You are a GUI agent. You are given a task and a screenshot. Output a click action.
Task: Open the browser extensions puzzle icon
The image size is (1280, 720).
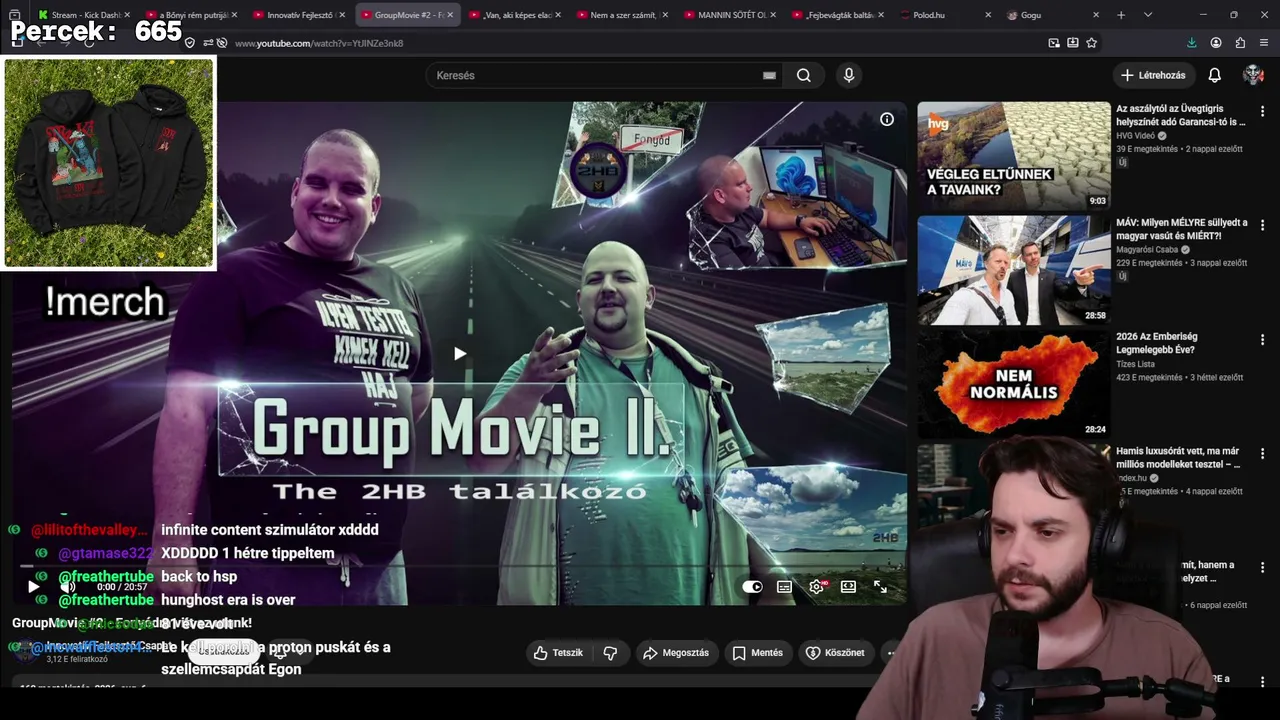[x=1240, y=43]
